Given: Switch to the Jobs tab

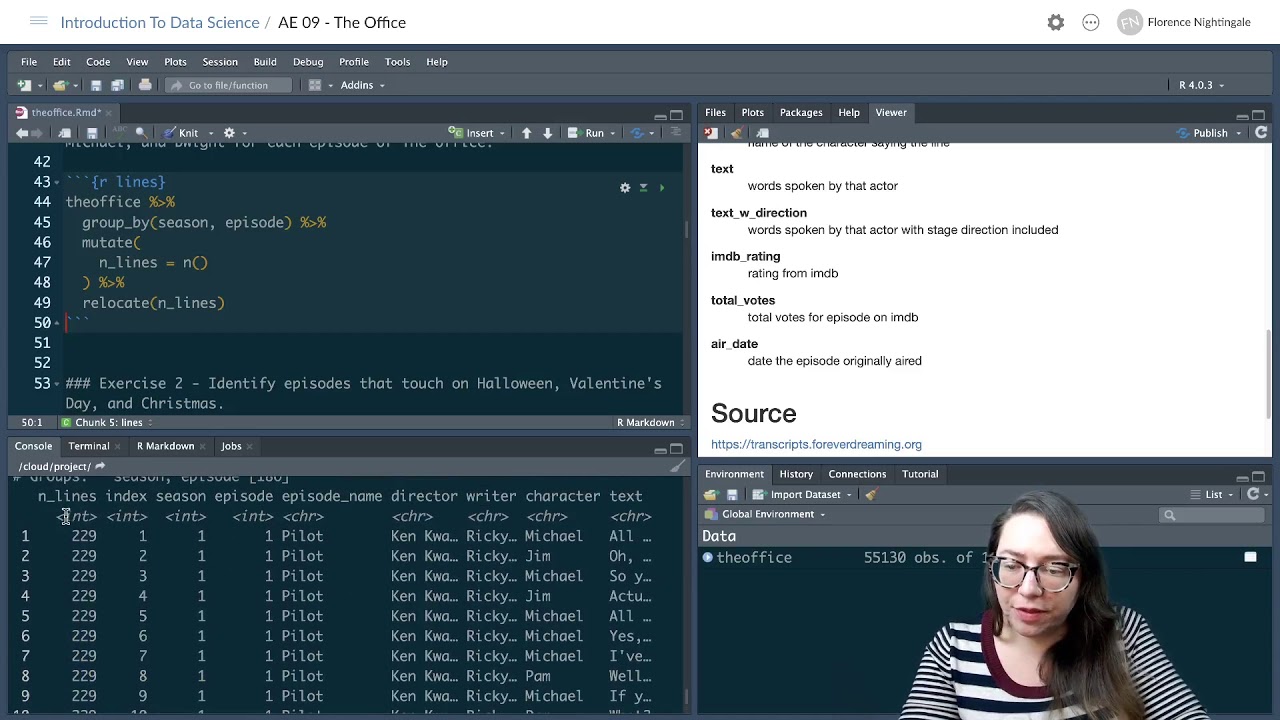Looking at the screenshot, I should click(x=231, y=446).
